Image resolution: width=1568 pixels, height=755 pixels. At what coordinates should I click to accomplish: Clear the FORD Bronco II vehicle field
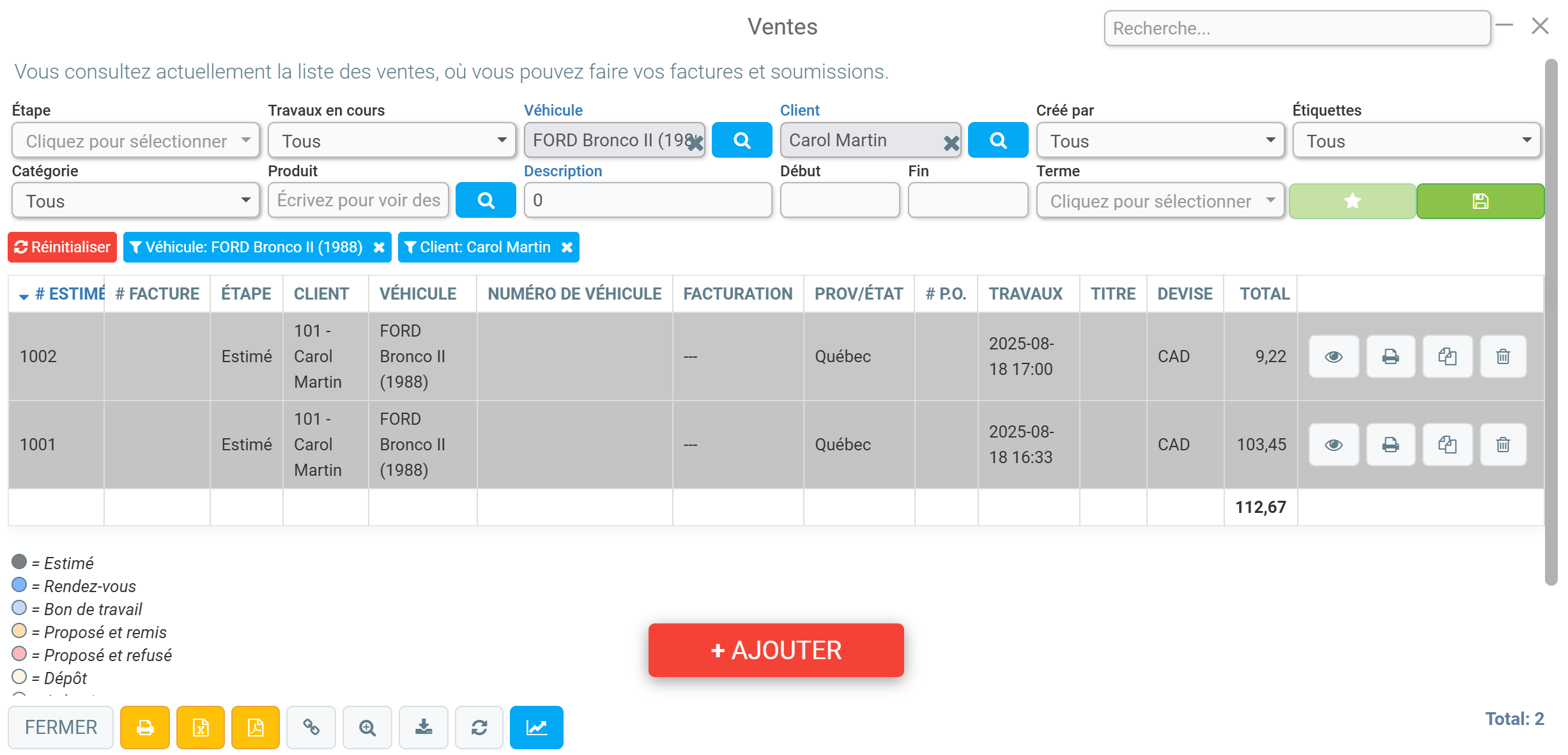tap(695, 143)
